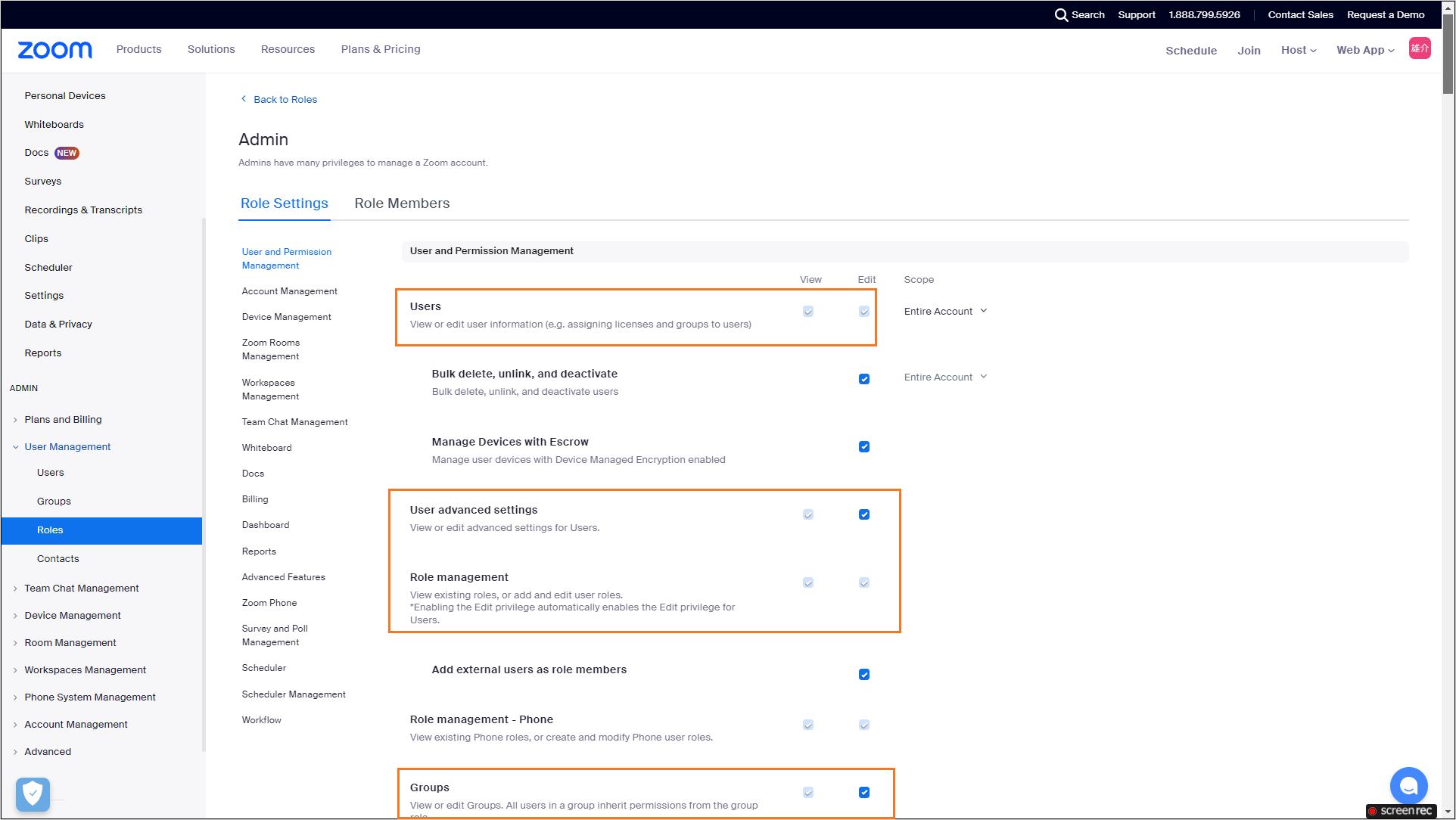Click the Zoom logo

click(54, 50)
